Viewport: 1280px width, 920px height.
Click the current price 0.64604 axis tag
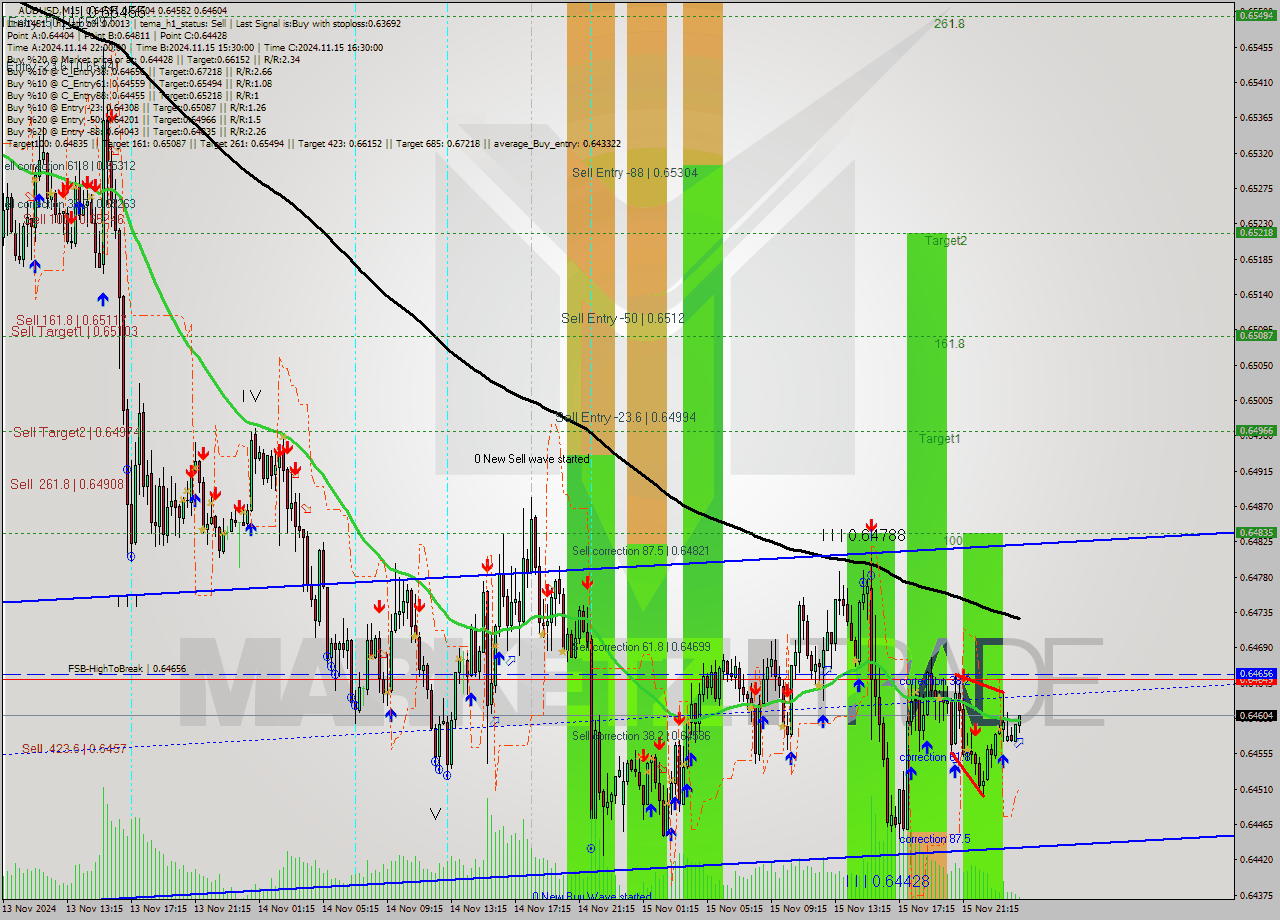click(1256, 715)
